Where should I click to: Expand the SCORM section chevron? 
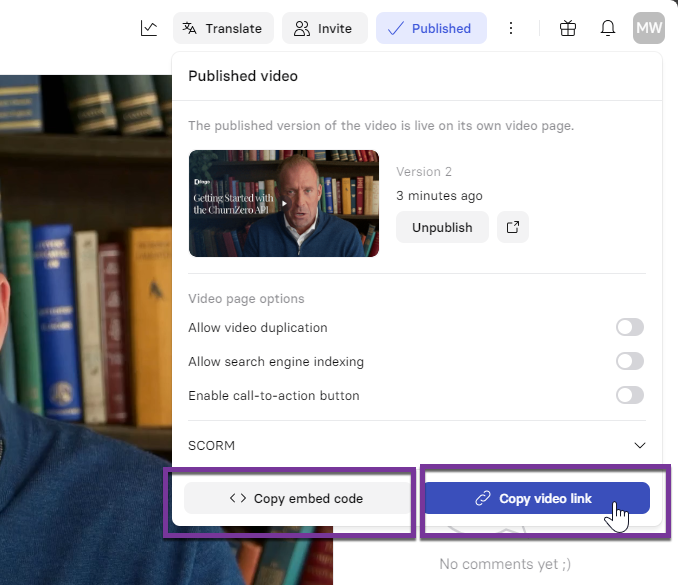pyautogui.click(x=640, y=445)
